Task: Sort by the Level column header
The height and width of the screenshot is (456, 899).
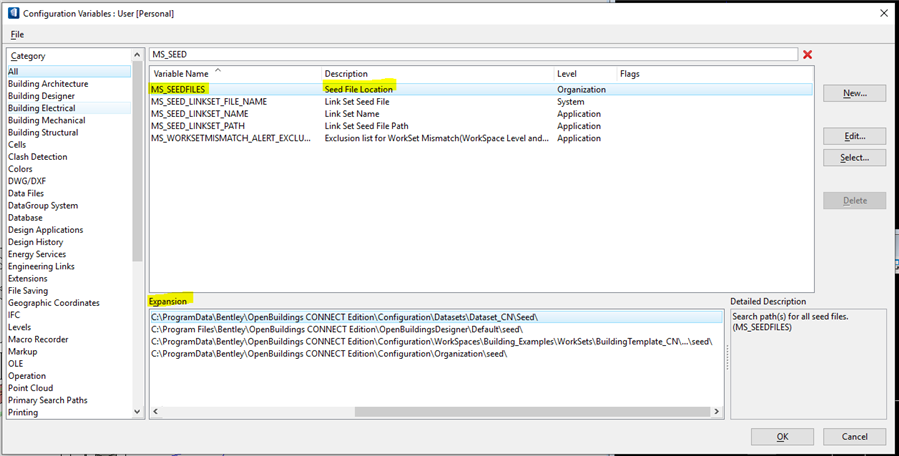Action: tap(585, 73)
